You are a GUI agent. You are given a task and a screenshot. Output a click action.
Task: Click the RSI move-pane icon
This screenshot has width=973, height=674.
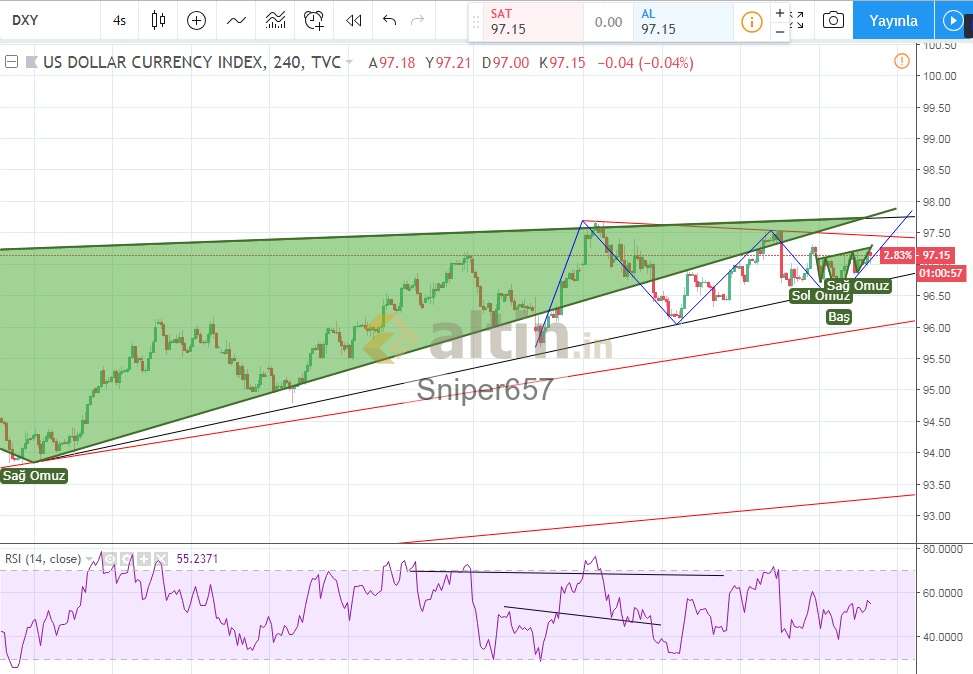point(144,559)
